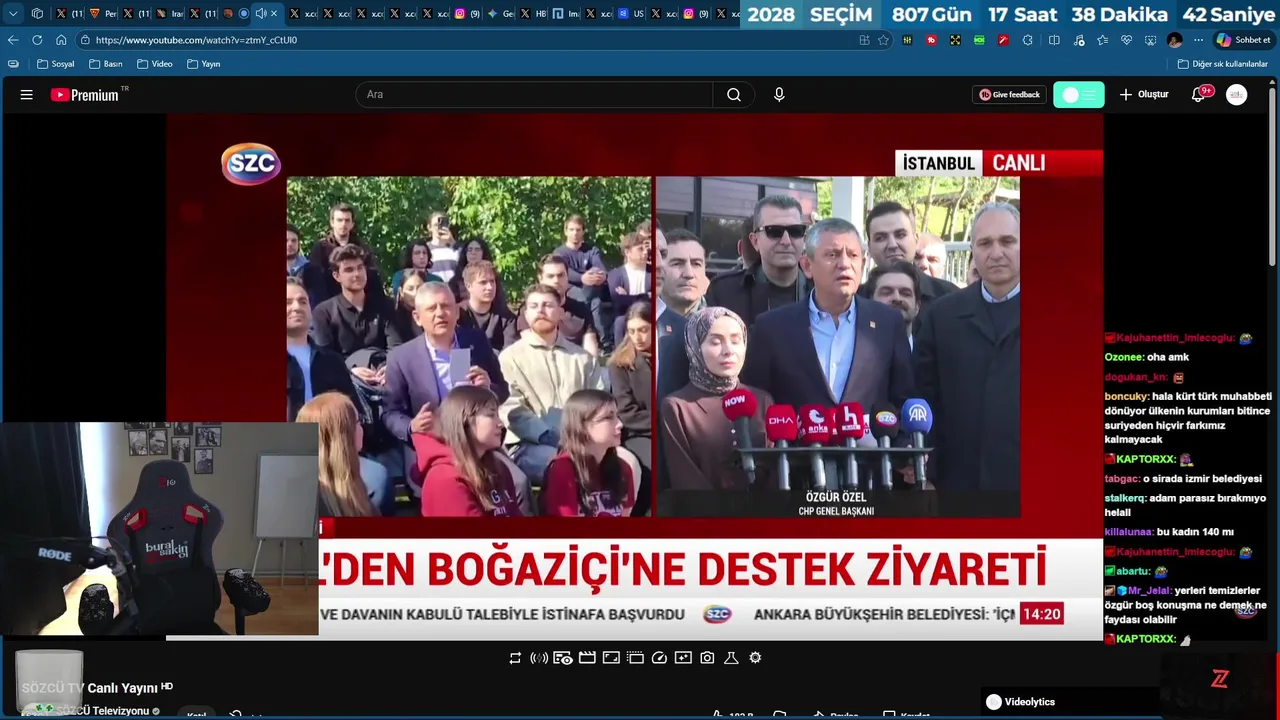Click the dashed-frame icon under the video

tap(635, 658)
